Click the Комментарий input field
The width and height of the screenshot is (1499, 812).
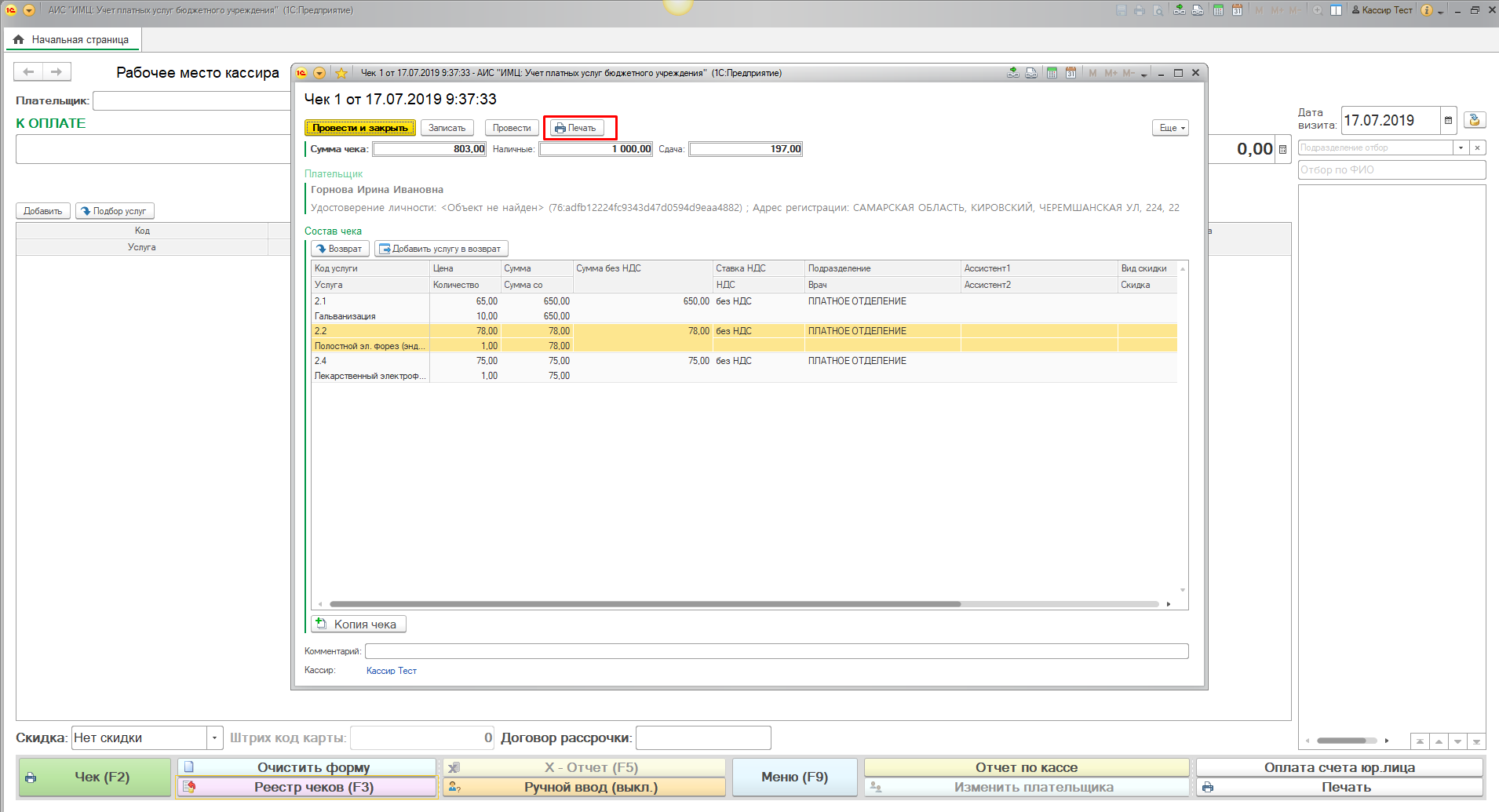[x=775, y=651]
